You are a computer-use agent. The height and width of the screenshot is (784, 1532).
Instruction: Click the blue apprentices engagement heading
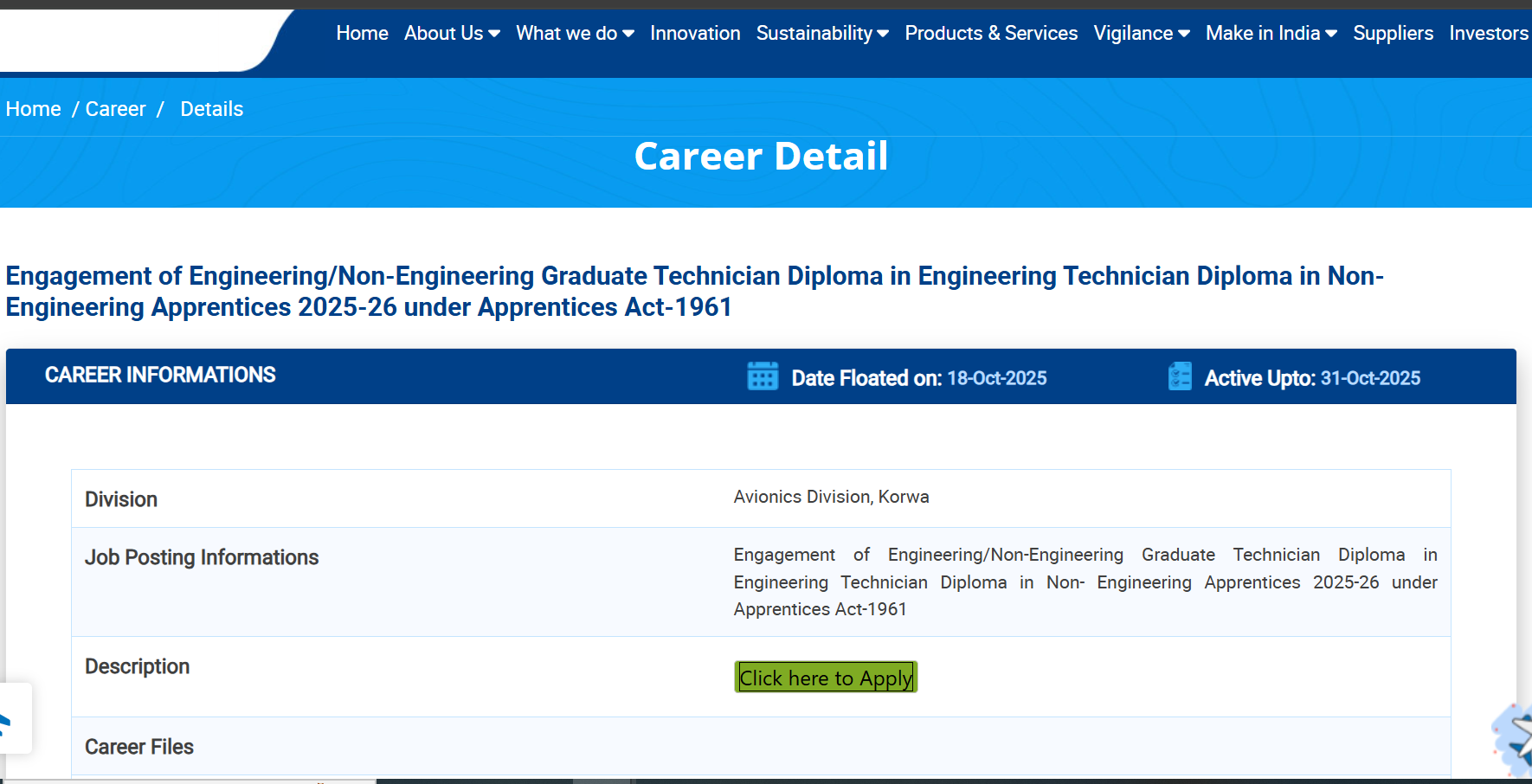click(694, 291)
